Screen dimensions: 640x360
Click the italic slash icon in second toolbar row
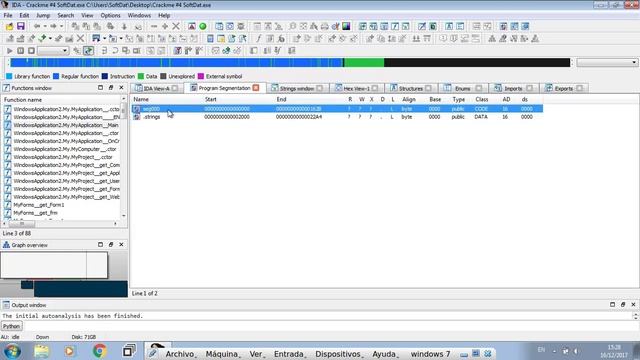pyautogui.click(x=258, y=39)
